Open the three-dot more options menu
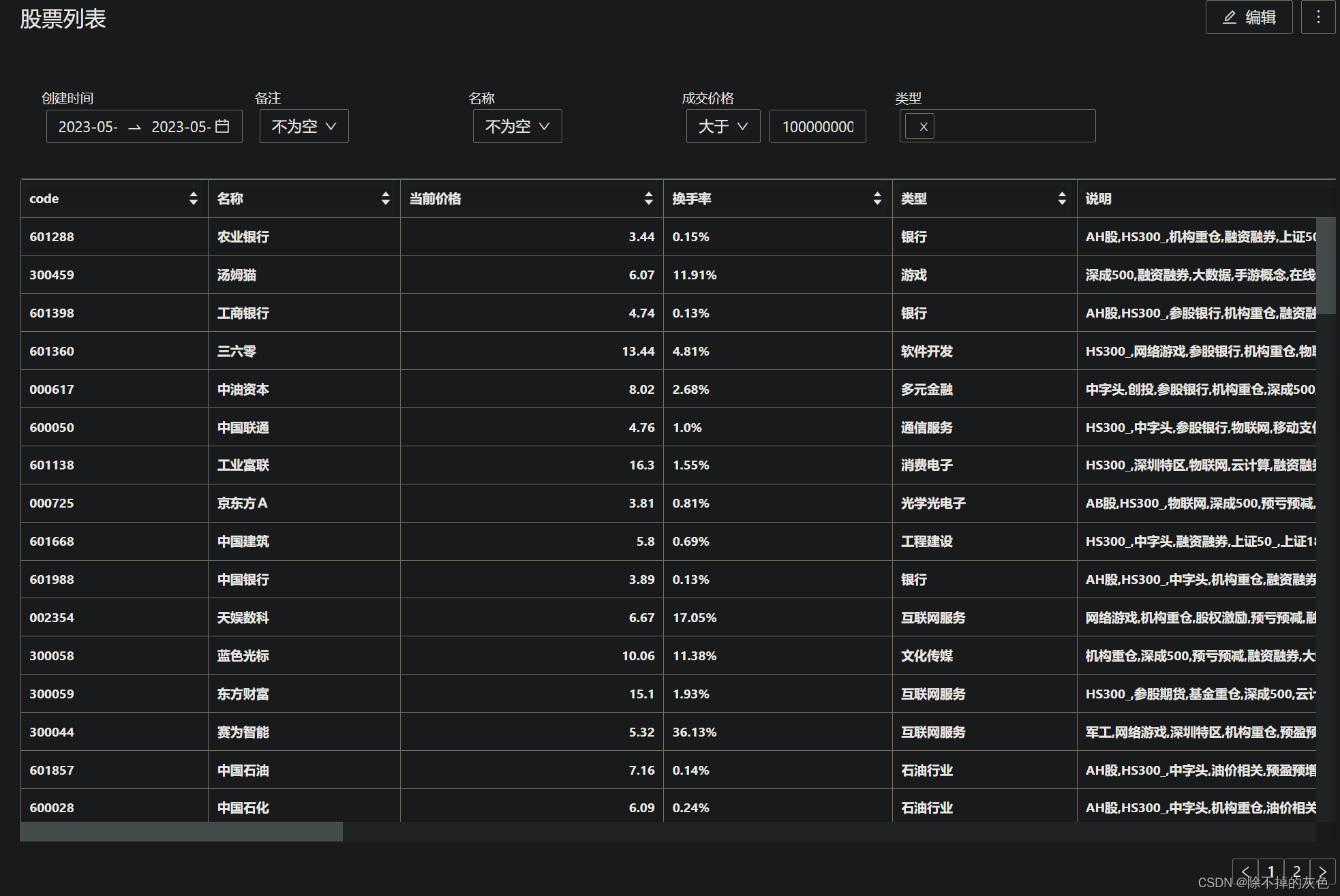This screenshot has width=1340, height=896. tap(1318, 18)
